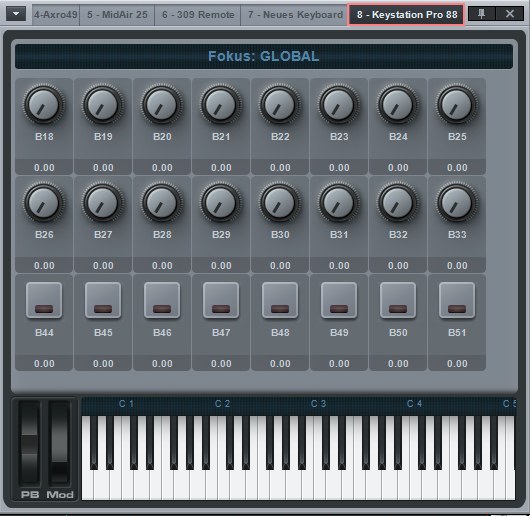Open the 7 - Neues Keyboard tab
Viewport: 530px width, 516px height.
295,15
